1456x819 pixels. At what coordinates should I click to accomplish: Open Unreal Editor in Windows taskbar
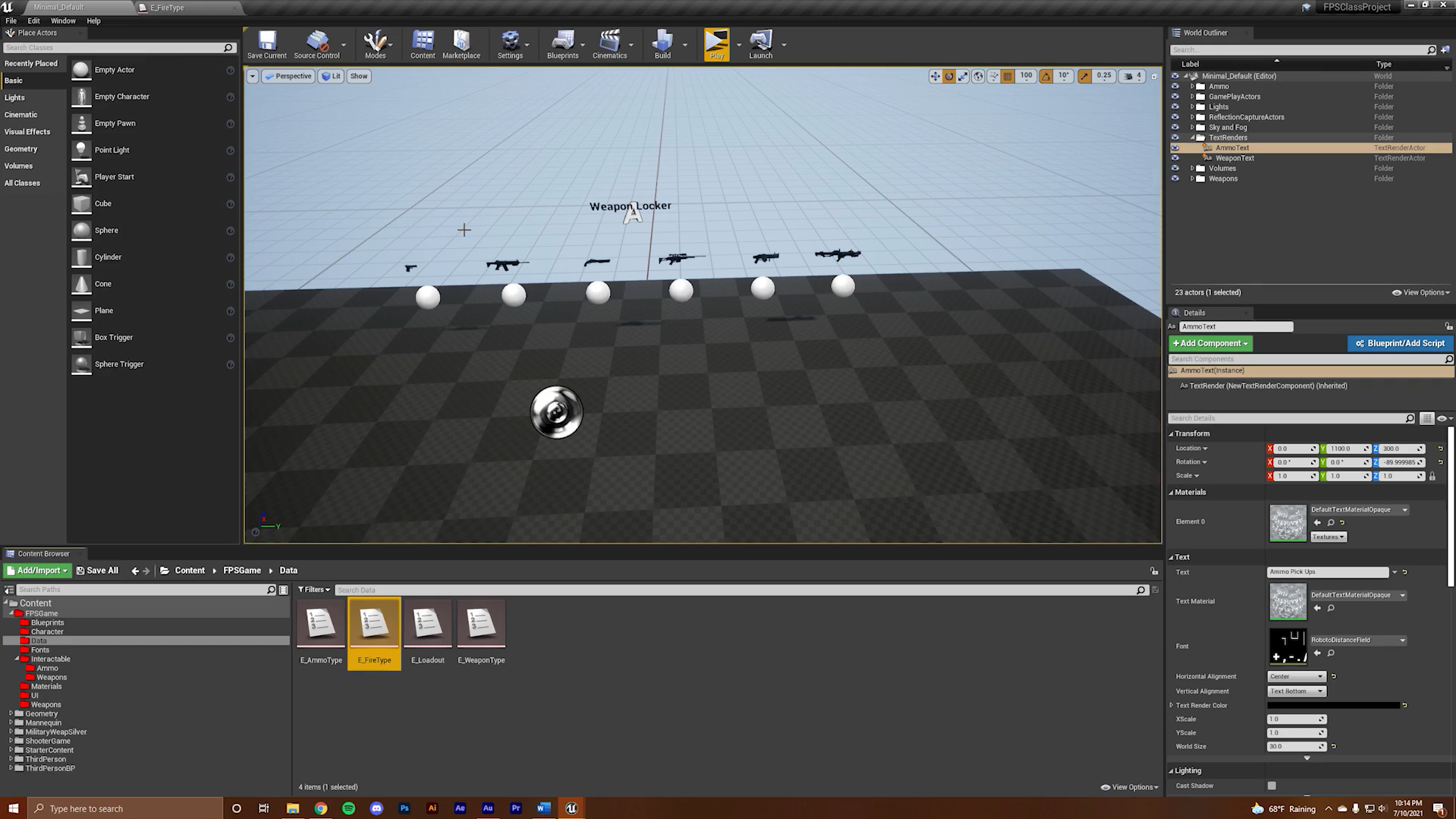tap(571, 808)
